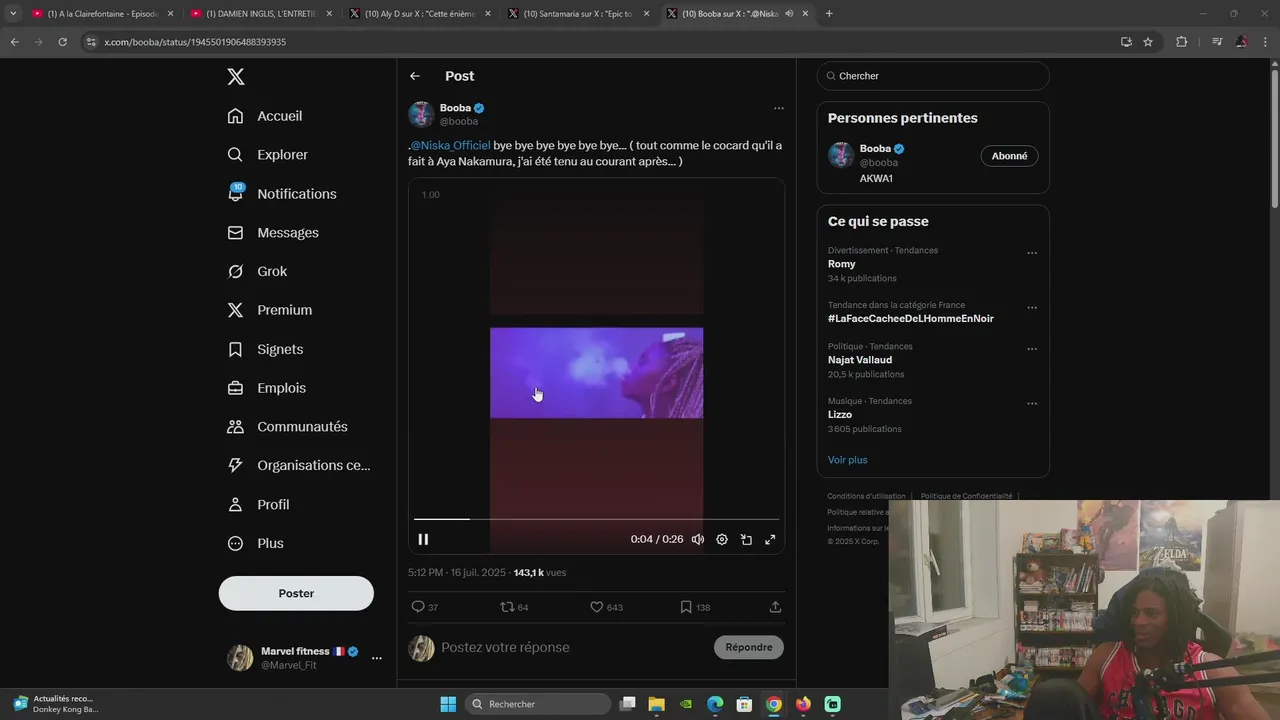Open Accueil home page

pyautogui.click(x=265, y=116)
